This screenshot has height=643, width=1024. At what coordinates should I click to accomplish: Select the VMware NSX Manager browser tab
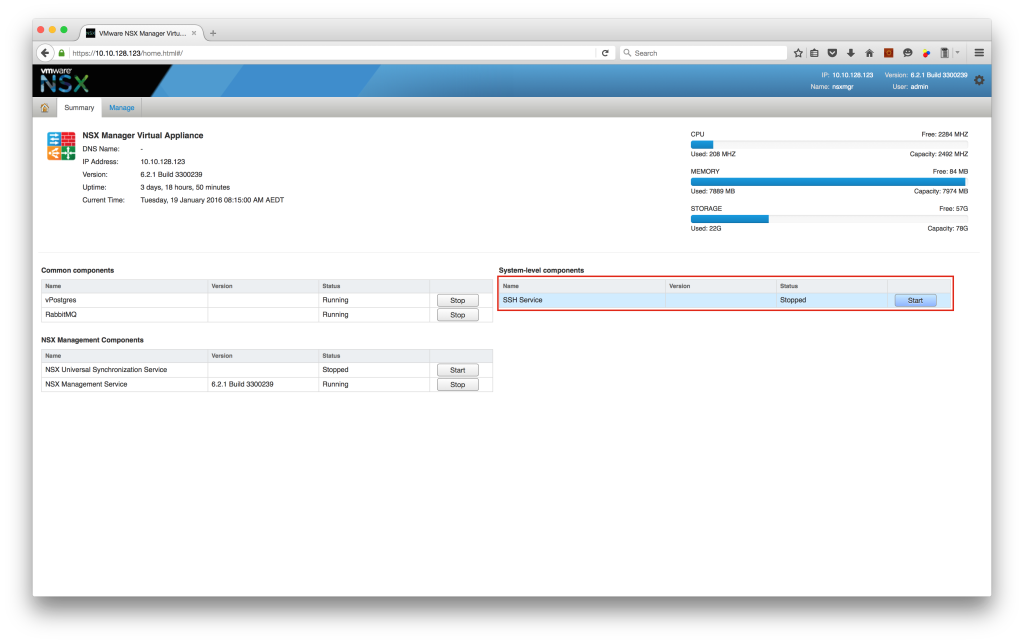pos(141,33)
